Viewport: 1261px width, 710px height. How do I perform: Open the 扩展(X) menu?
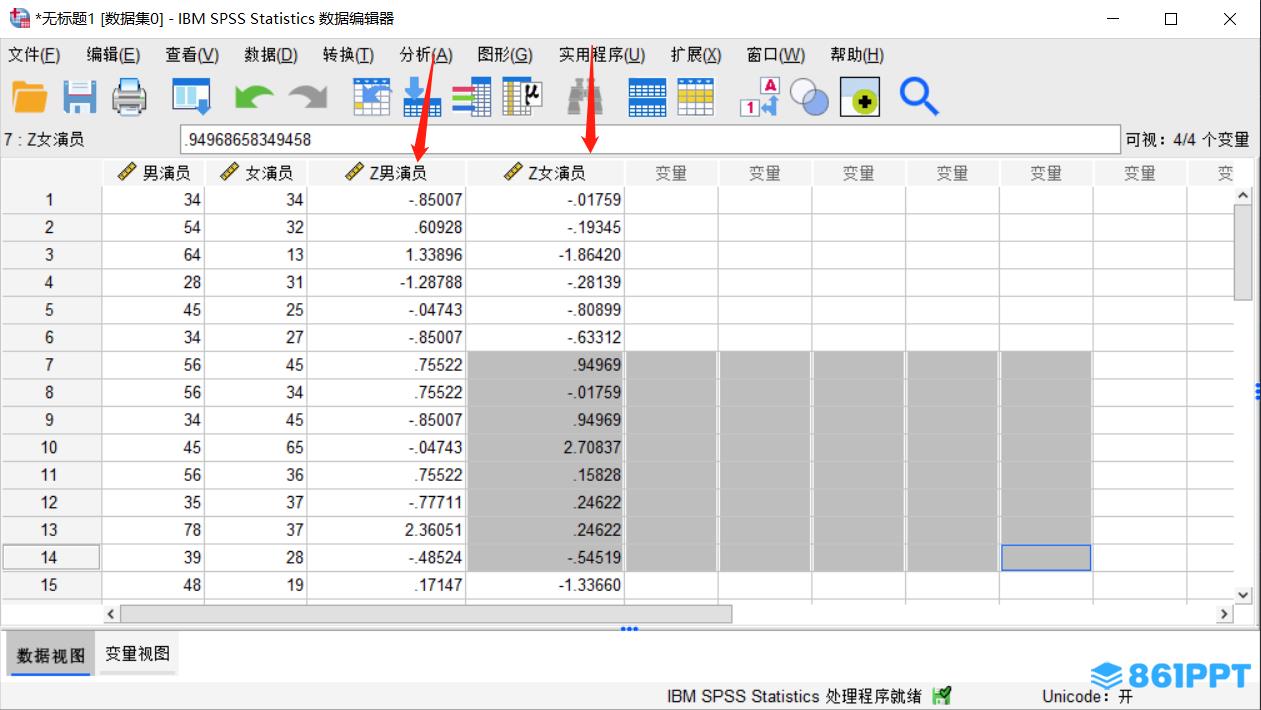[696, 55]
